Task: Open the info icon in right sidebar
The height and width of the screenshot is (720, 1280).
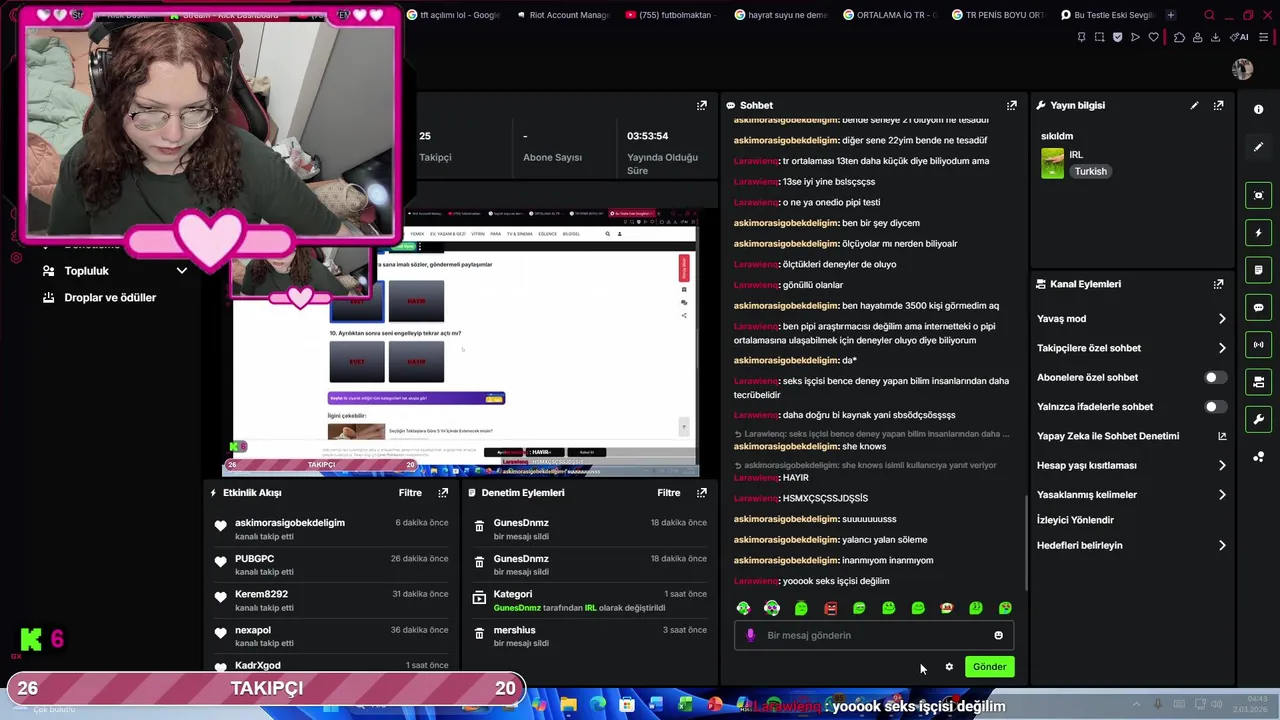Action: 1259,109
